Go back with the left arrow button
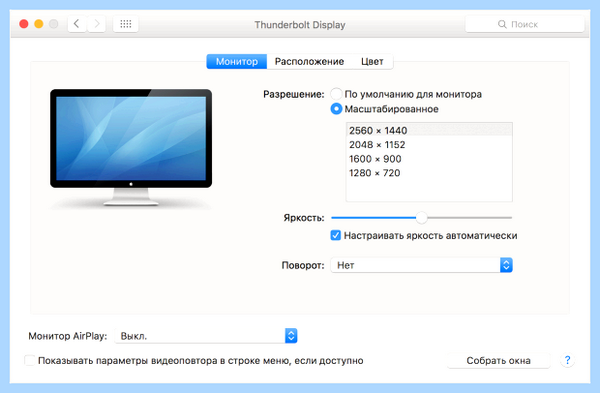 tap(77, 24)
